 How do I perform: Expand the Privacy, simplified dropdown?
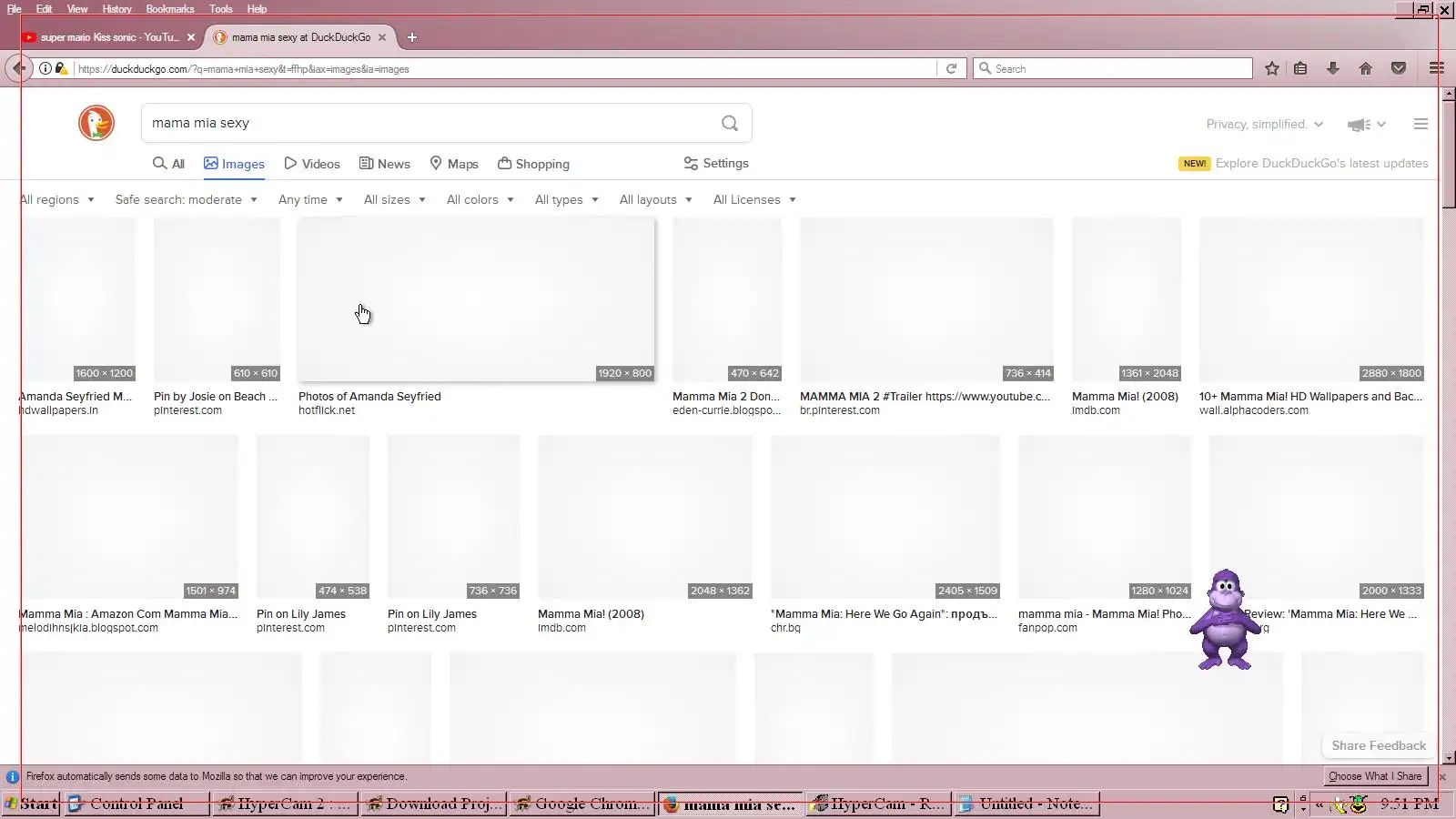1265,124
